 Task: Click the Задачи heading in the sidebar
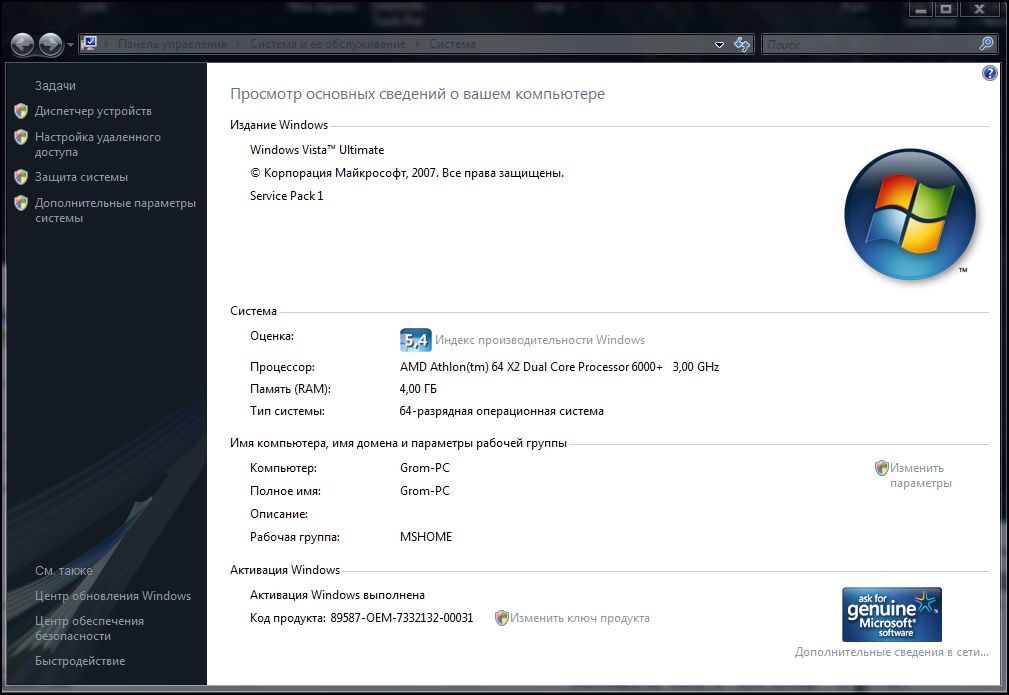click(55, 86)
